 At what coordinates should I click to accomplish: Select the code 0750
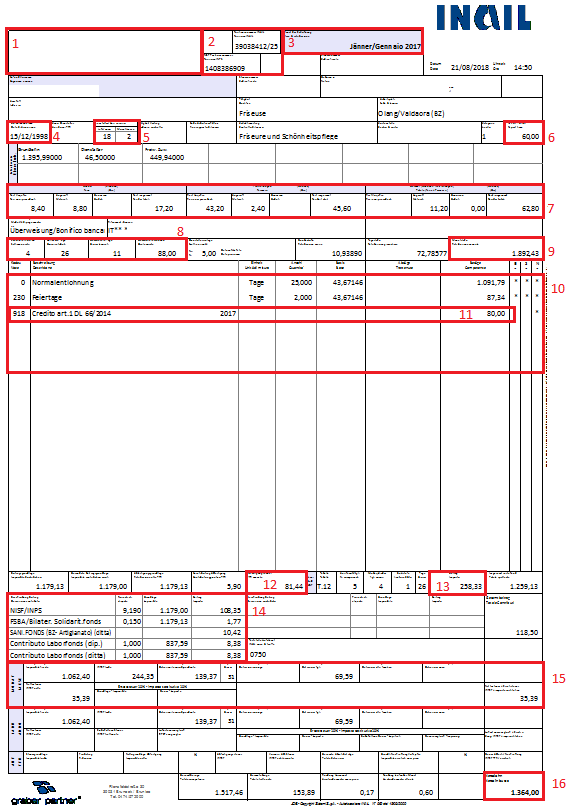point(258,655)
